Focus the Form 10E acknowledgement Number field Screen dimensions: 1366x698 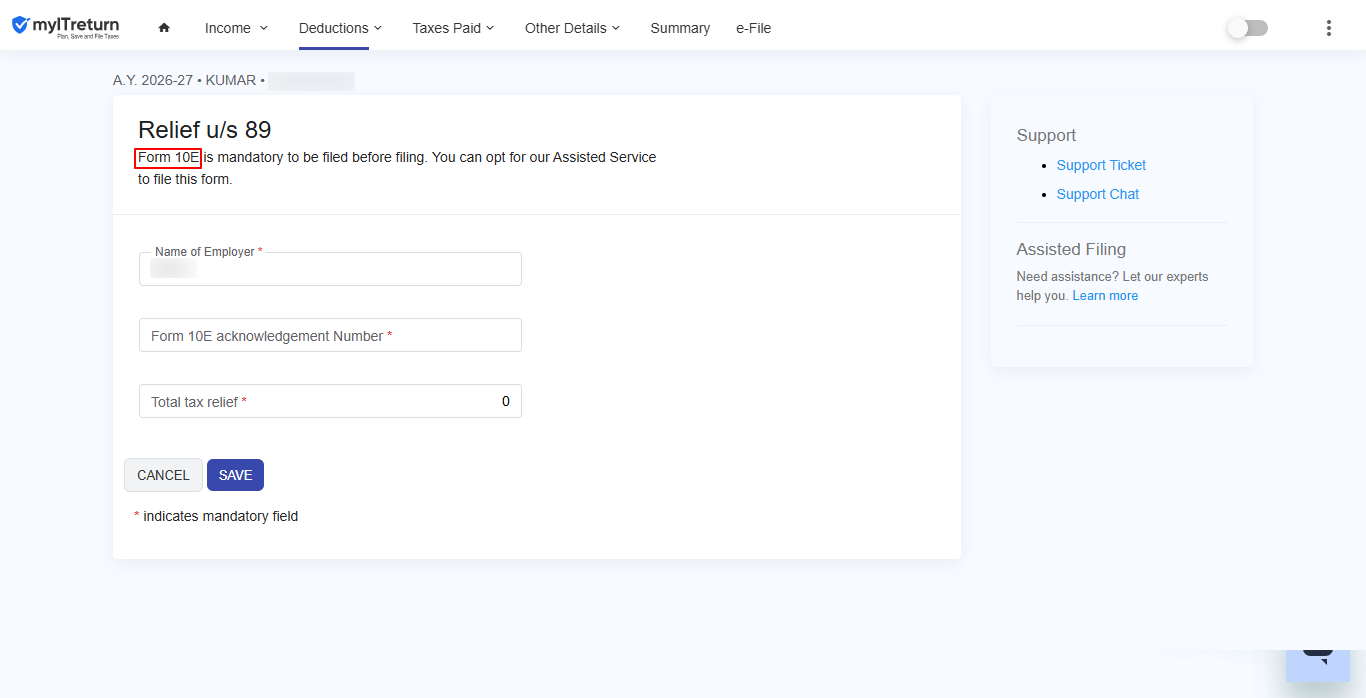tap(330, 335)
